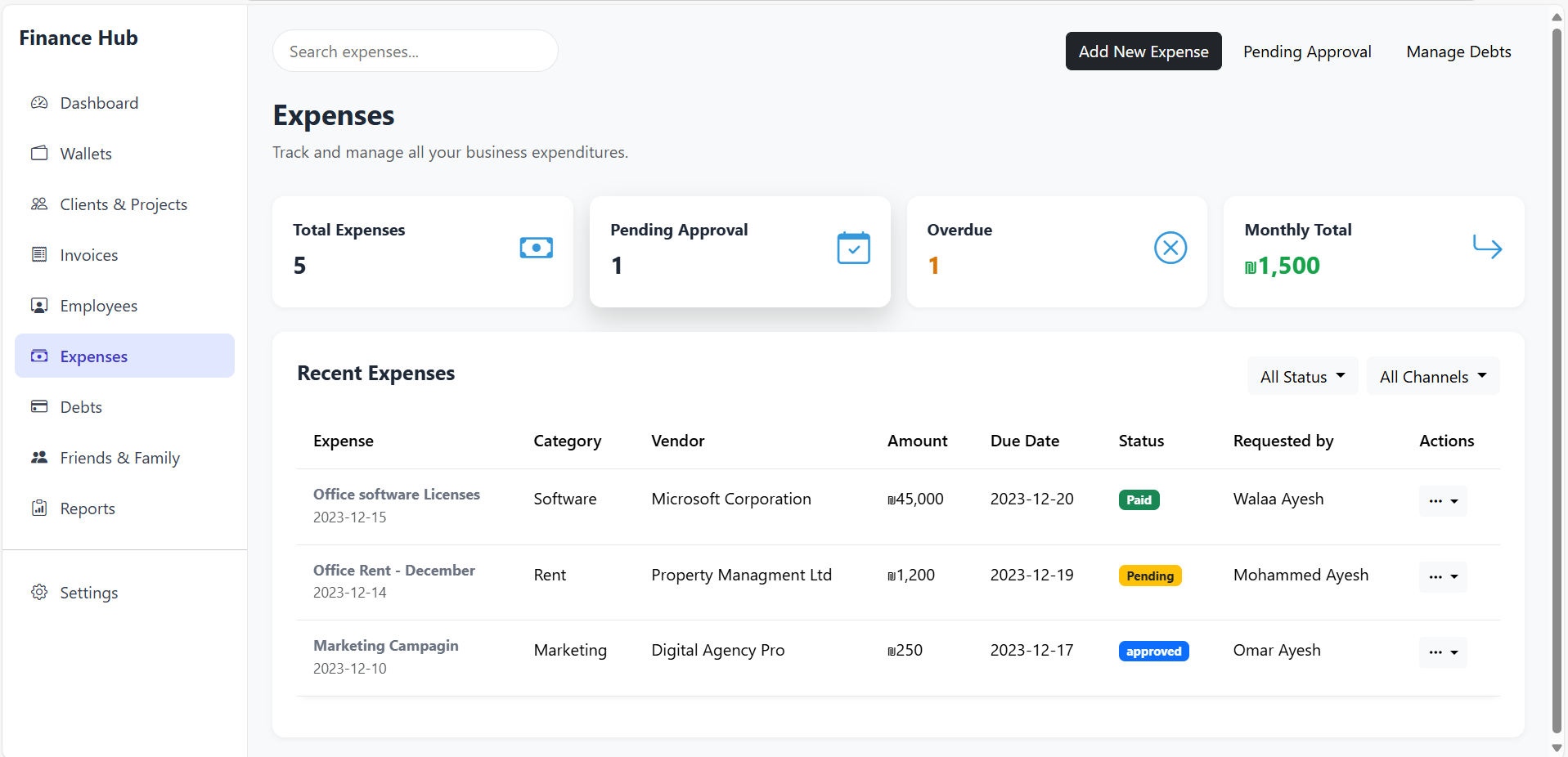Click the calendar check icon on Pending Approval card

point(854,248)
